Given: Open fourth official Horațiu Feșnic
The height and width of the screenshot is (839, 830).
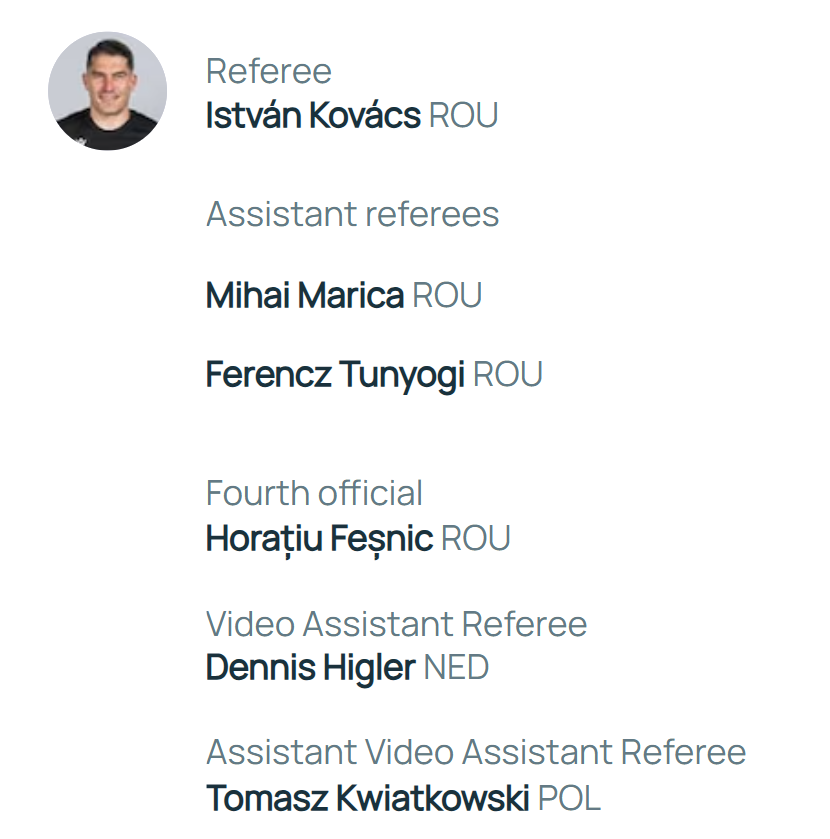Looking at the screenshot, I should (x=319, y=538).
